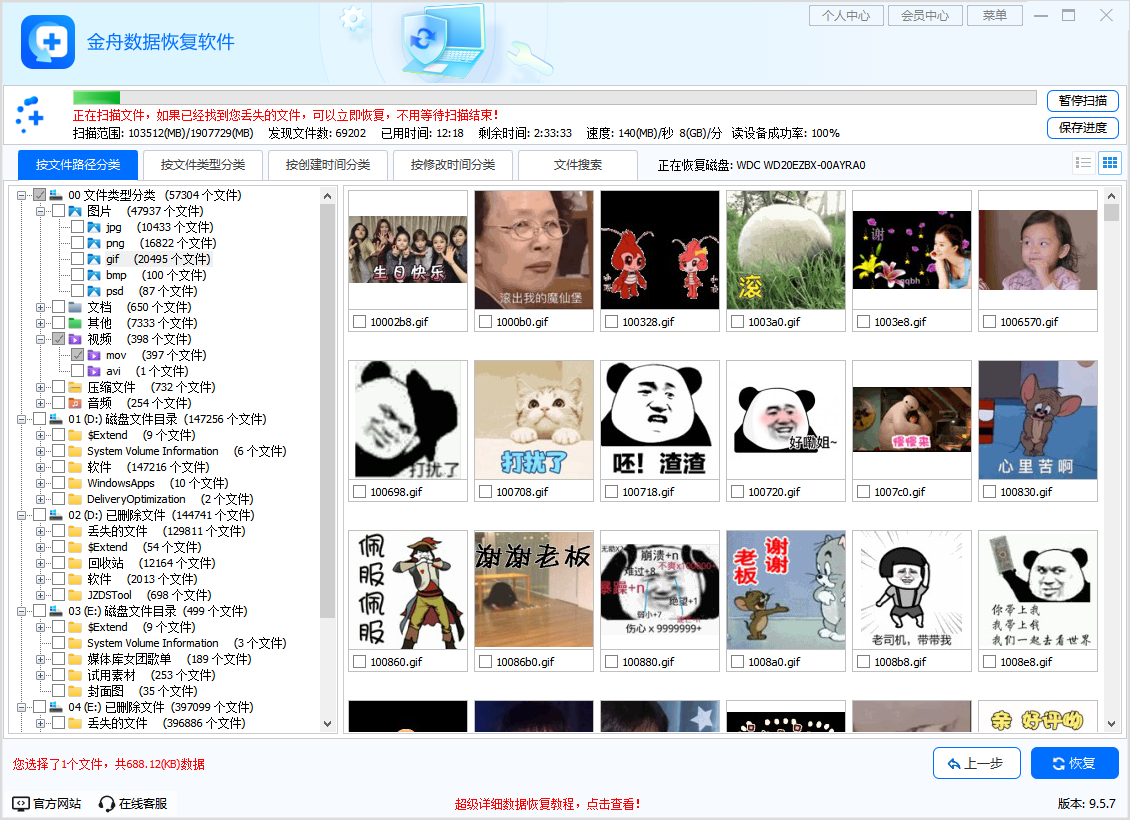Open the 菜单 menu

(995, 15)
